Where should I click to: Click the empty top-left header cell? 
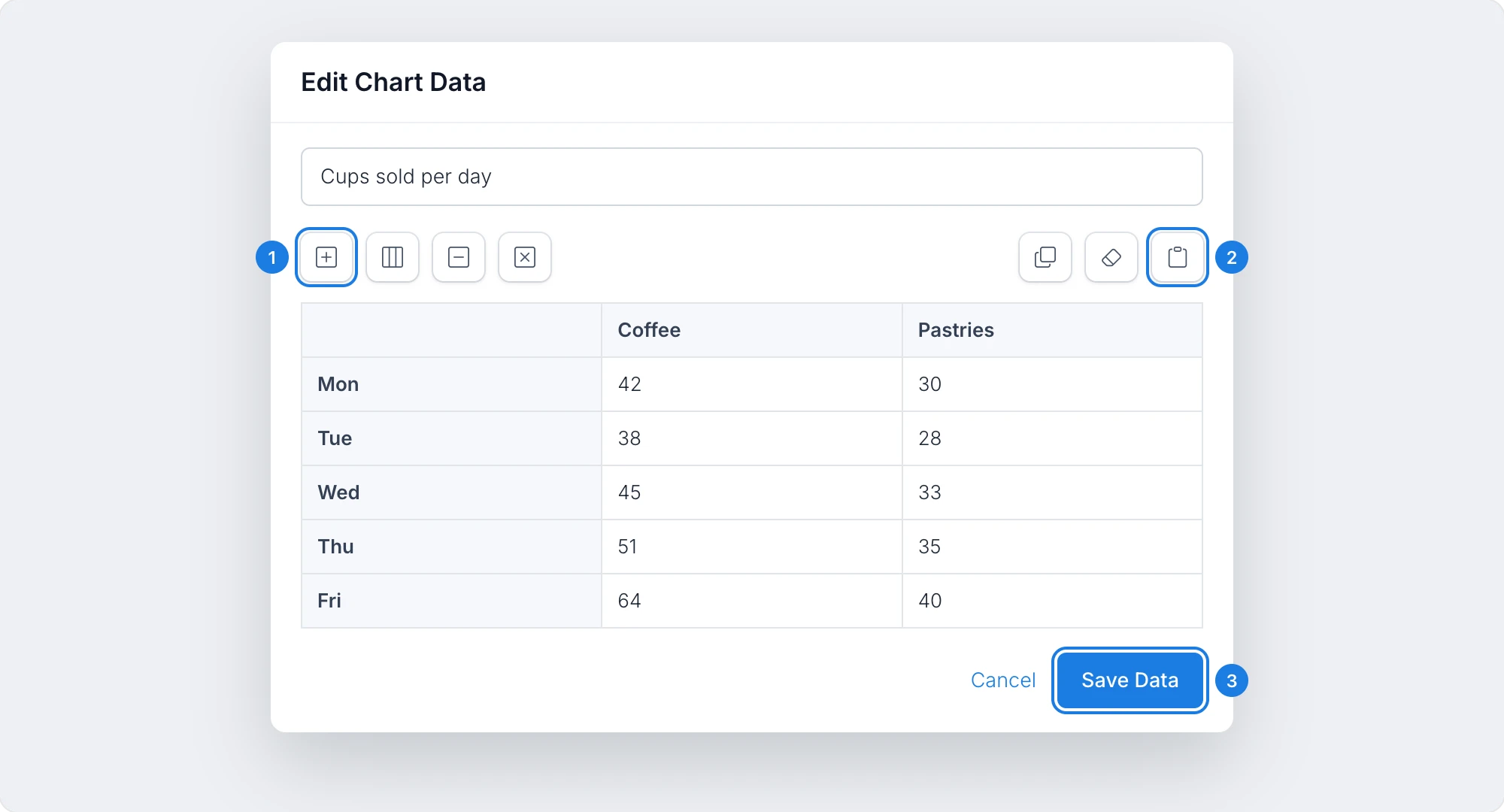(451, 330)
